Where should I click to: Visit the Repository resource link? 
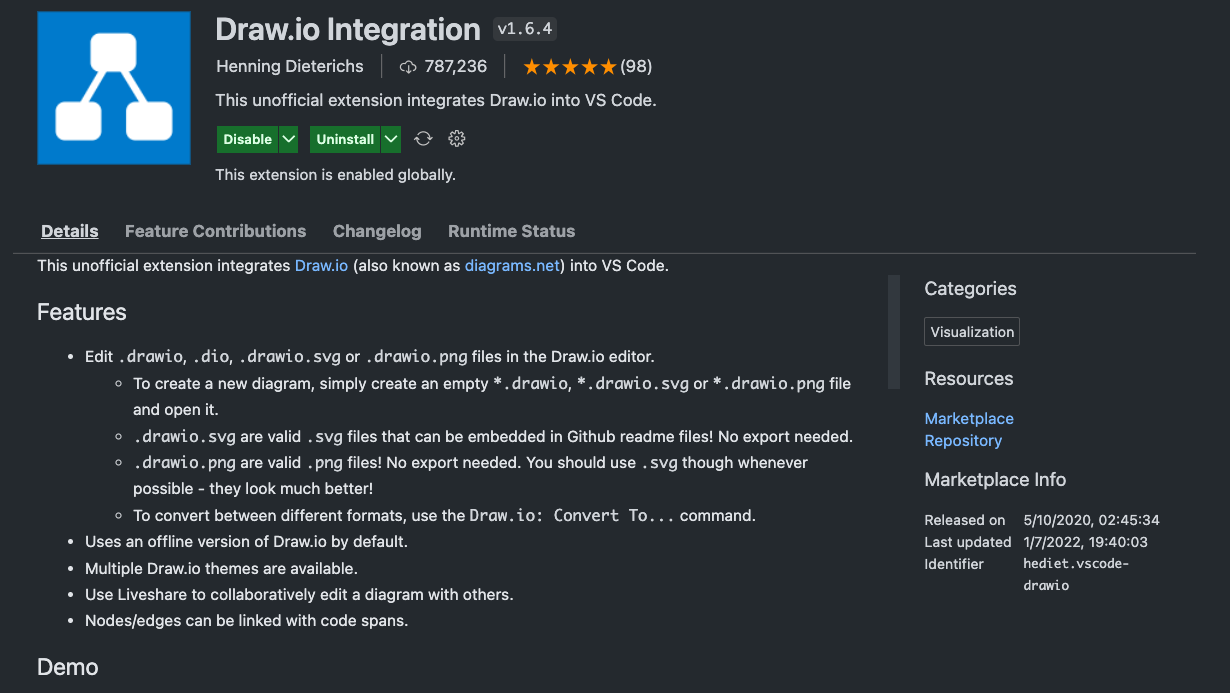(x=962, y=440)
